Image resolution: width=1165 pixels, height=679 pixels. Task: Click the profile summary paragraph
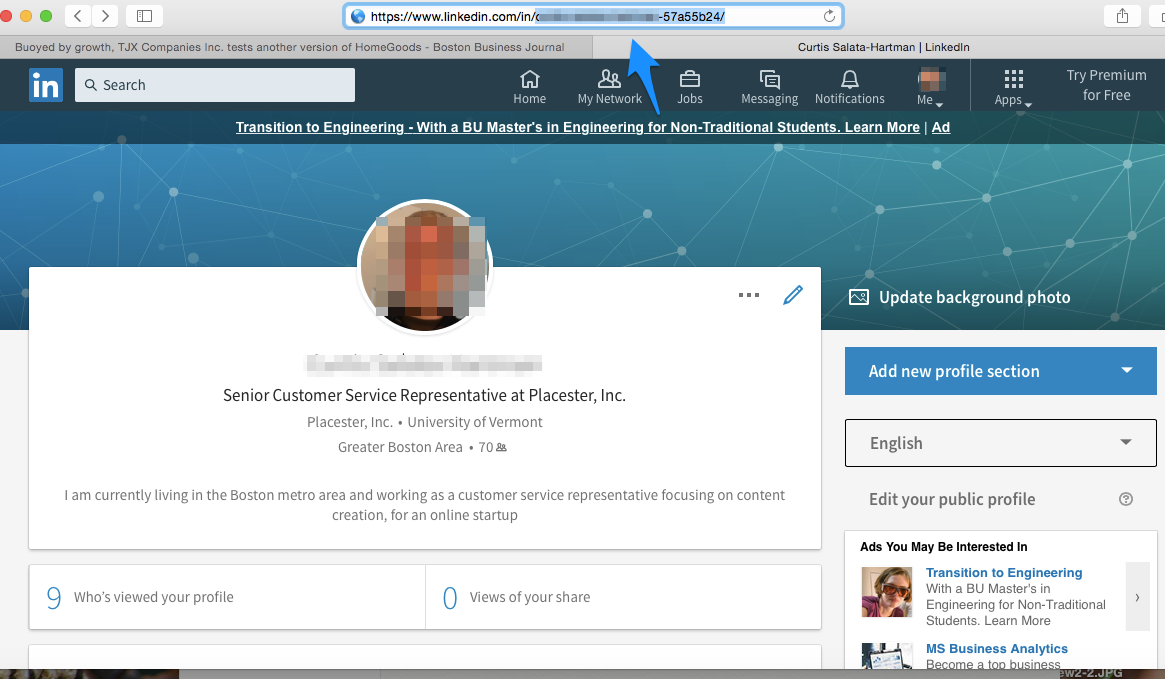click(424, 505)
